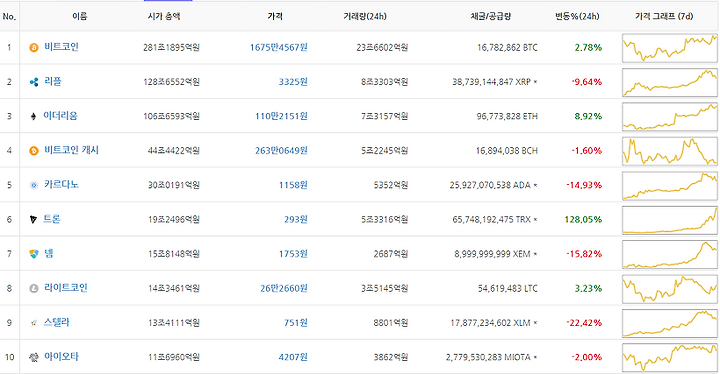Click the NEM logo icon
720x374 pixels.
pos(34,254)
